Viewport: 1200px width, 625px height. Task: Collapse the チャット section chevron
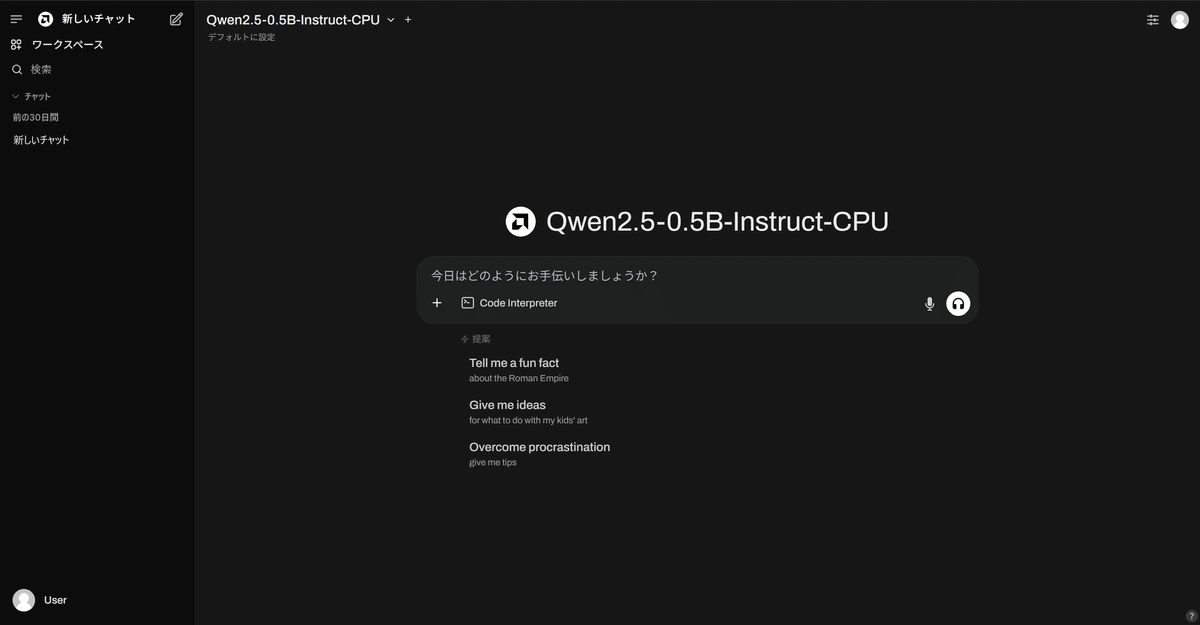coord(13,95)
